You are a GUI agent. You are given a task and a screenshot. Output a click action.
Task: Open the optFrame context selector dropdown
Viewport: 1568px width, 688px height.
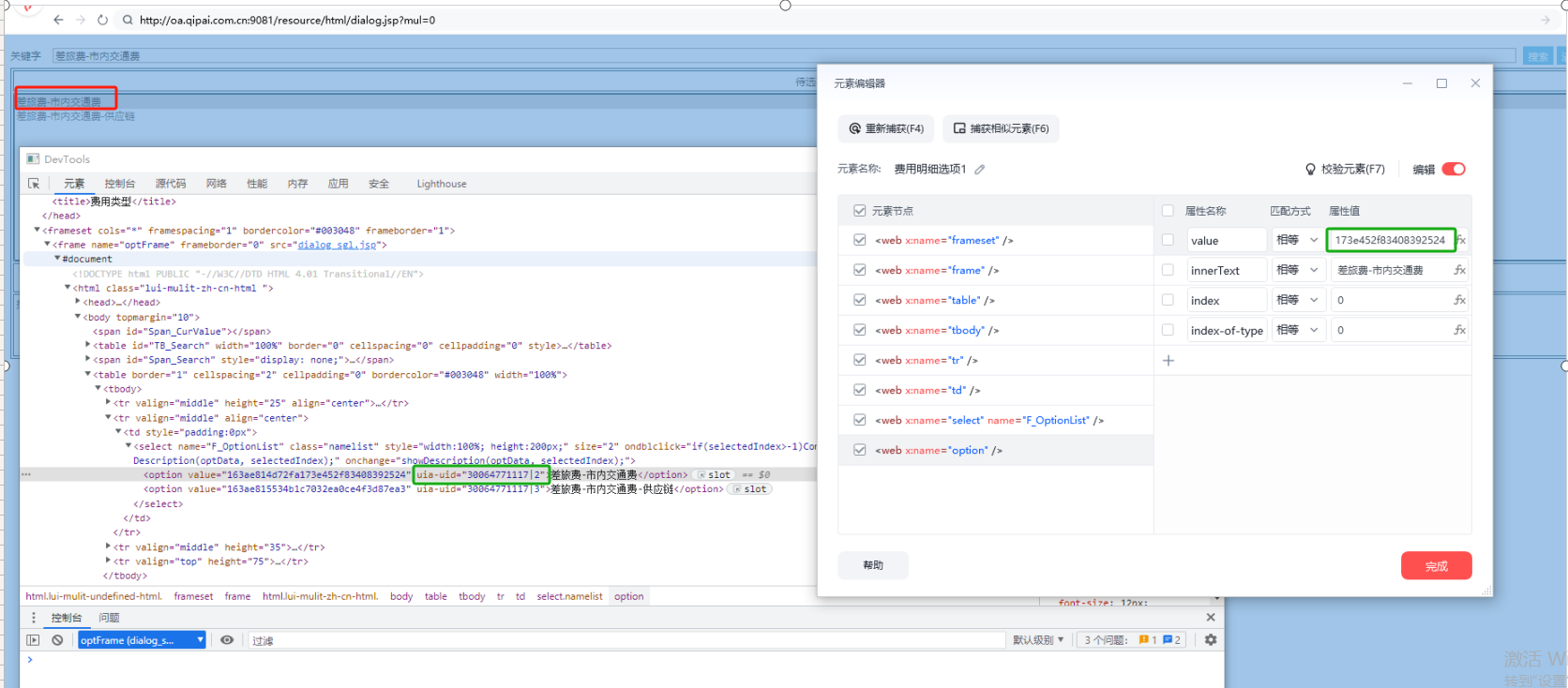tap(142, 640)
